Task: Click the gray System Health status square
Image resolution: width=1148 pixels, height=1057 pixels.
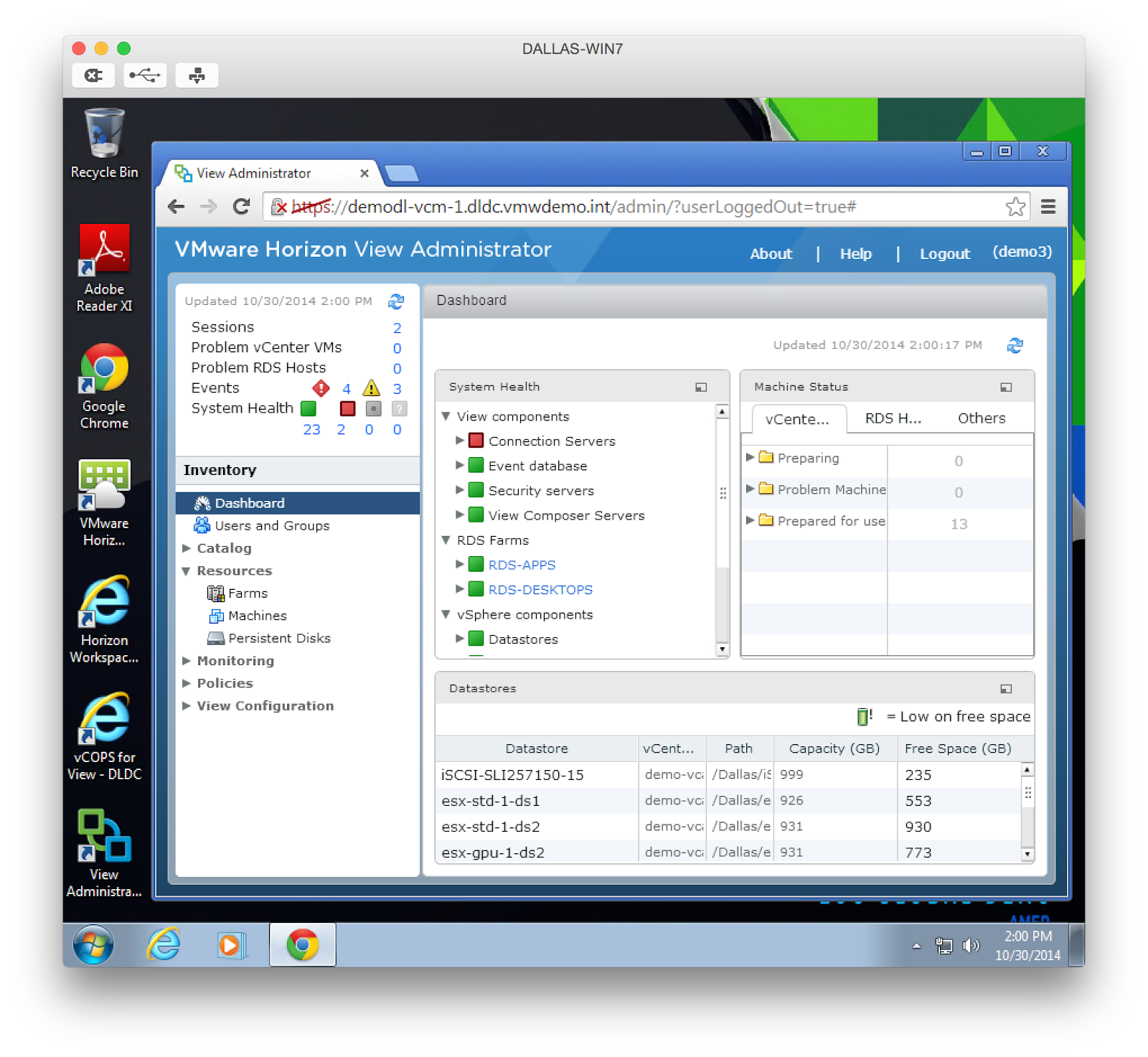Action: tap(373, 408)
